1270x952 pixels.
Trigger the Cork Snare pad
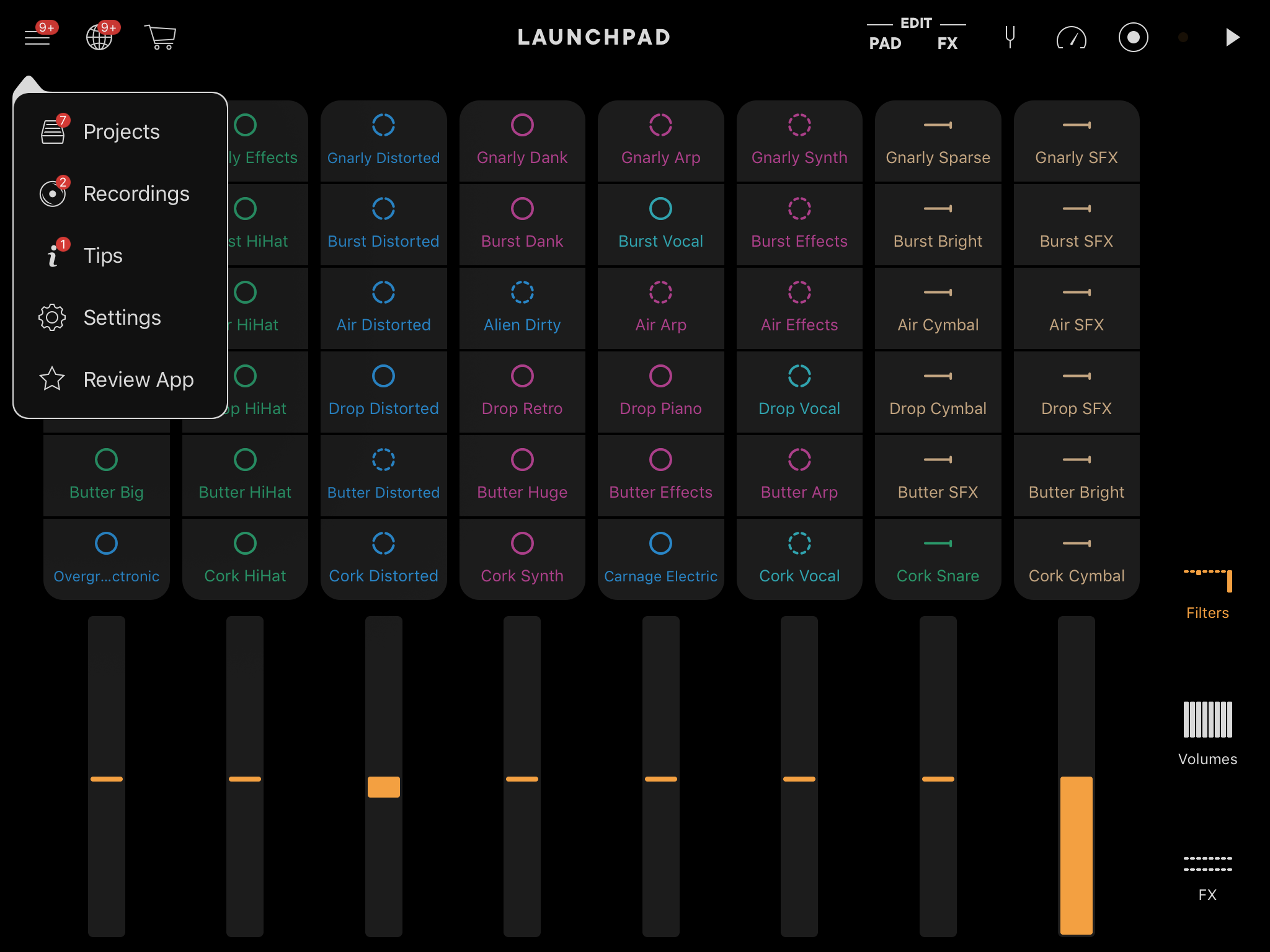pos(938,559)
